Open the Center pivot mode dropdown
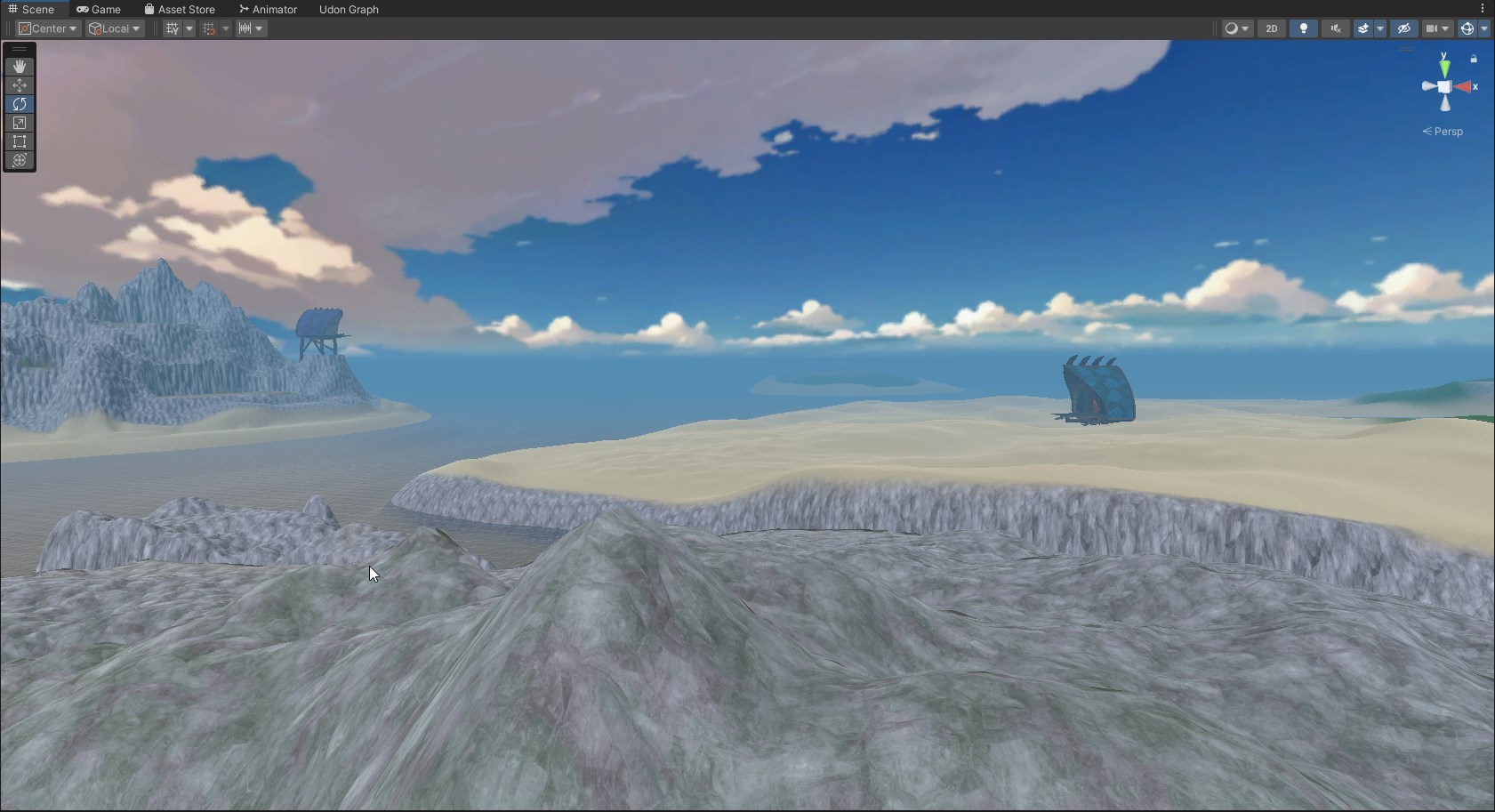The image size is (1495, 812). click(x=48, y=28)
